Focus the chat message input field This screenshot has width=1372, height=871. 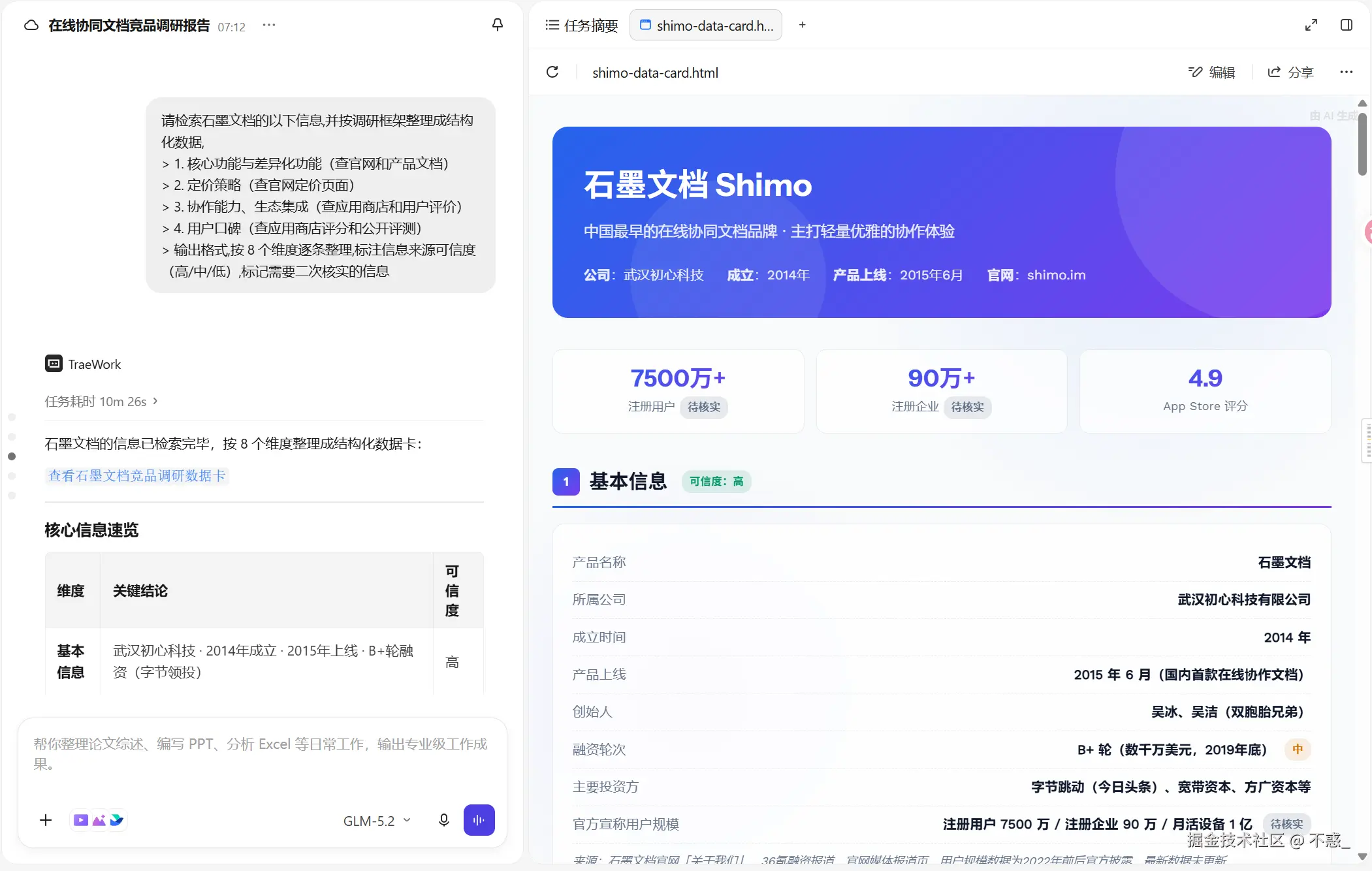[x=262, y=754]
